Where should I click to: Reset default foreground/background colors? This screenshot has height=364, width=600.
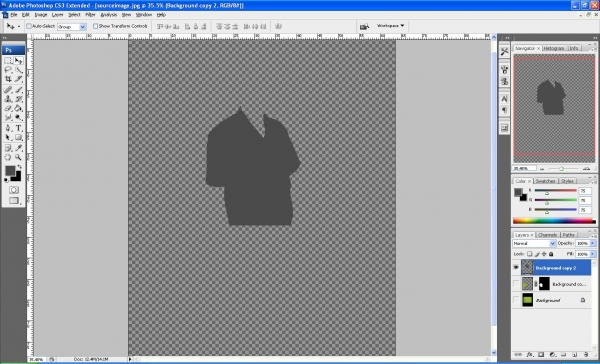7,180
